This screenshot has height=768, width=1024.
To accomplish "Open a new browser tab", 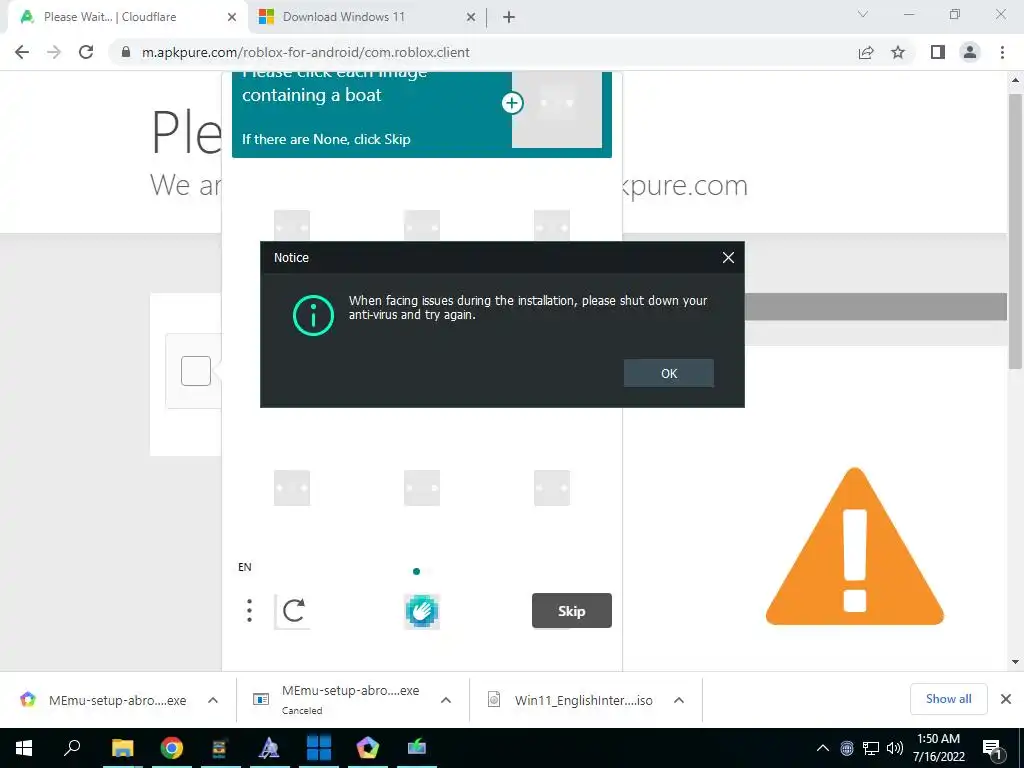I will tap(509, 18).
